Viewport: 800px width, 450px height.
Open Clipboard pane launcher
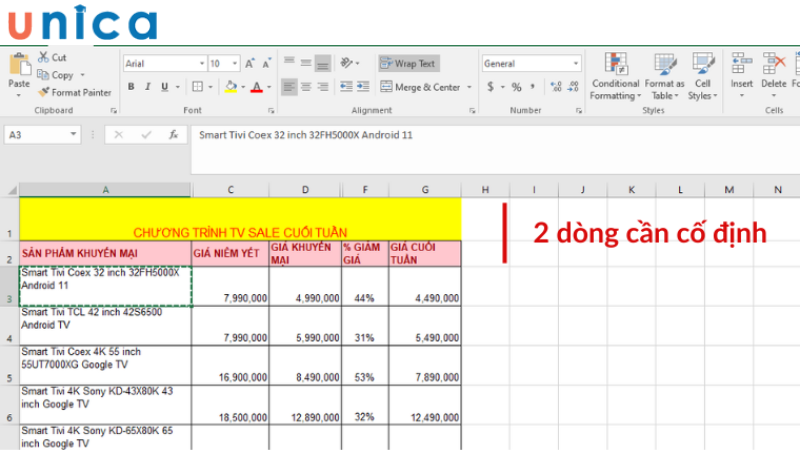click(113, 110)
